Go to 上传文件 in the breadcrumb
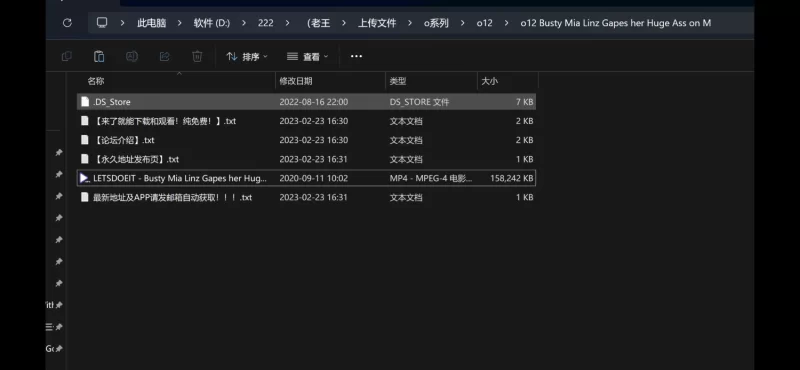 click(x=377, y=23)
